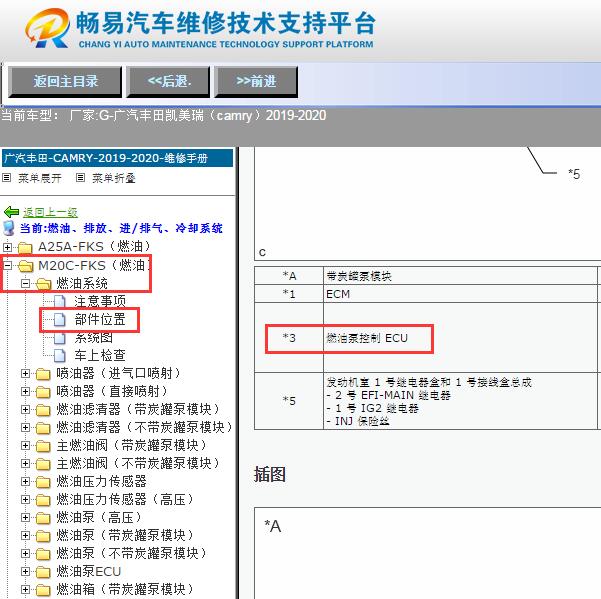Click the ECM table cell
This screenshot has height=599, width=601.
(460, 294)
